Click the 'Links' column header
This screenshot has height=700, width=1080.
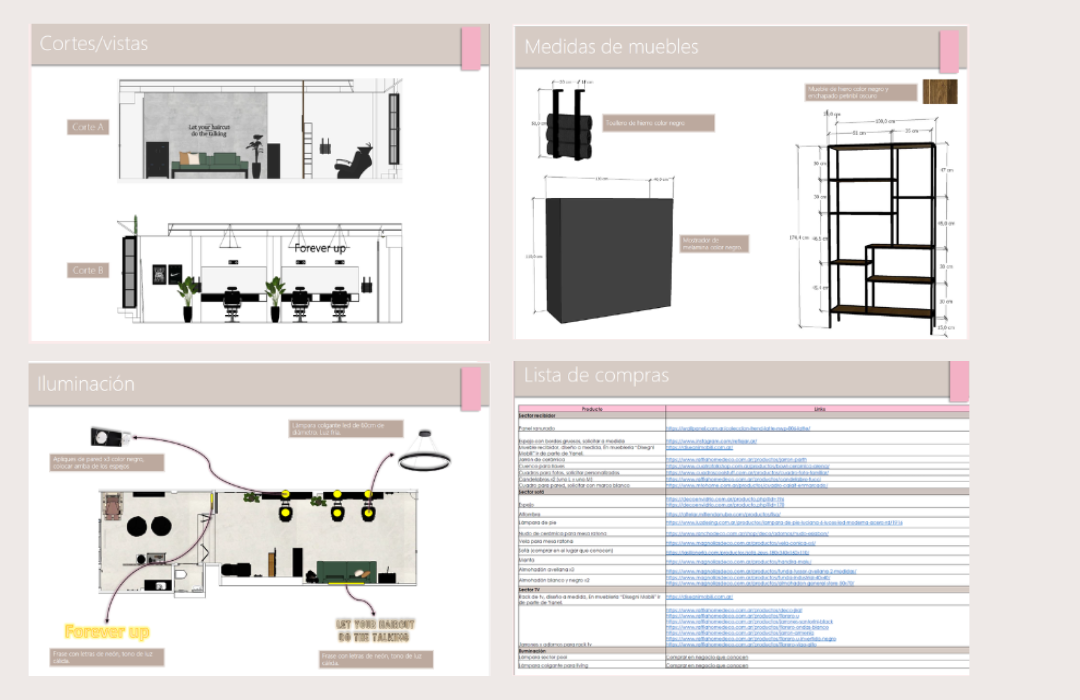[x=818, y=409]
